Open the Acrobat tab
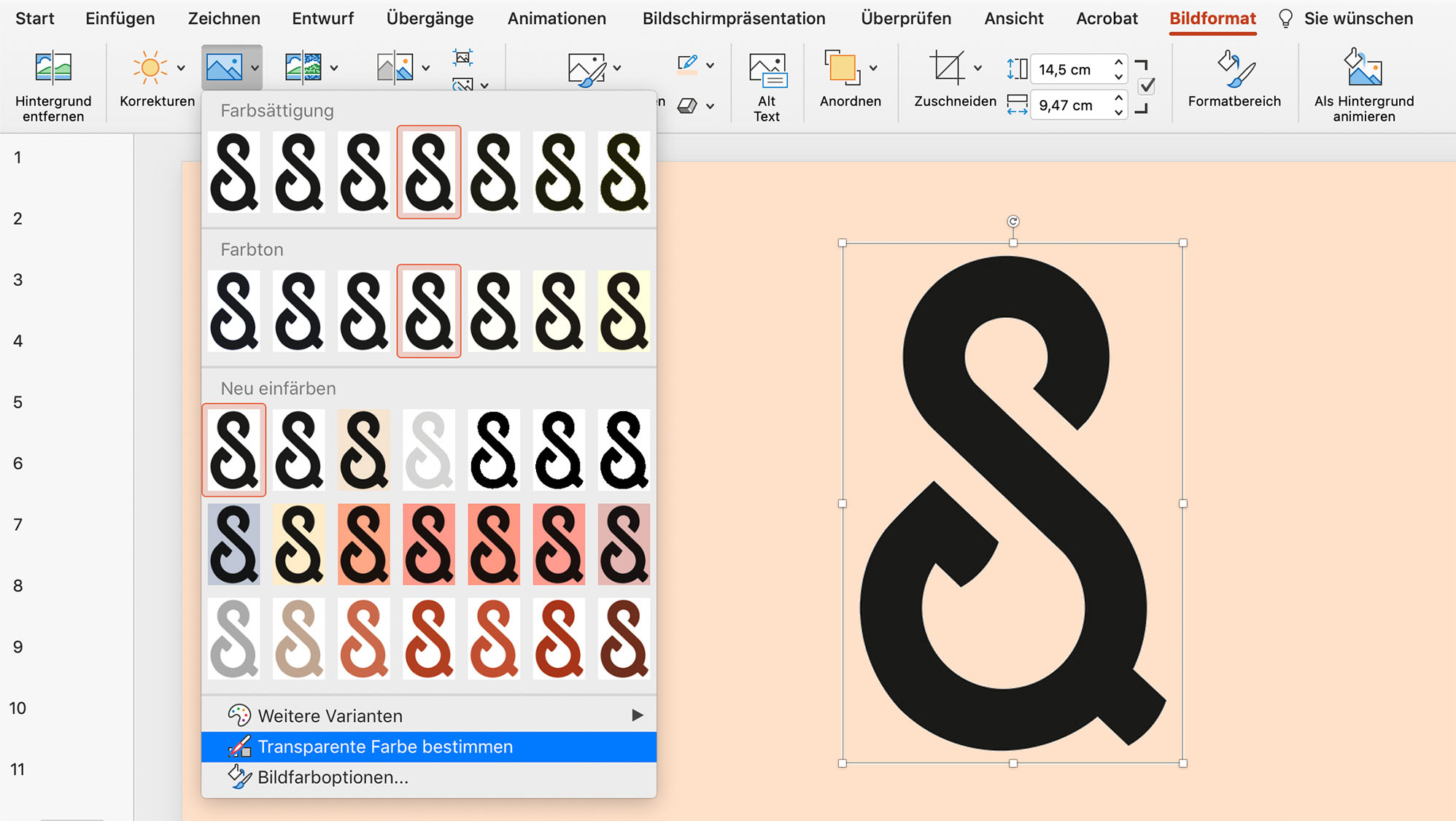 click(1107, 19)
